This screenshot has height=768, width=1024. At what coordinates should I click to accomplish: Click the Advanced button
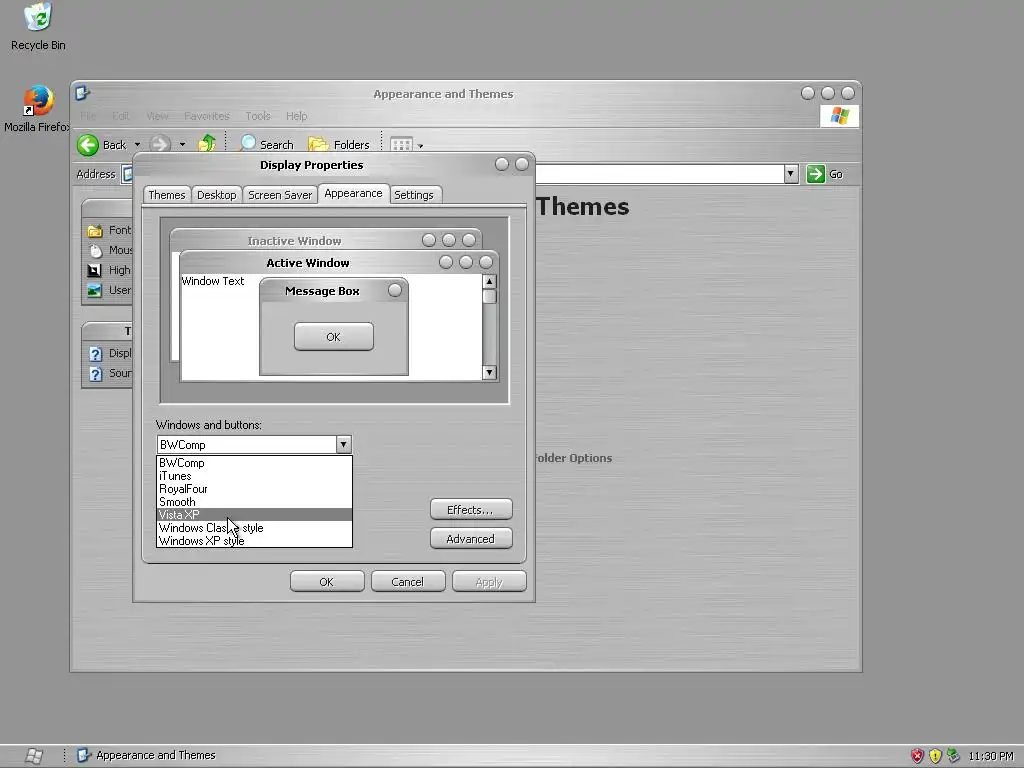[x=471, y=539]
